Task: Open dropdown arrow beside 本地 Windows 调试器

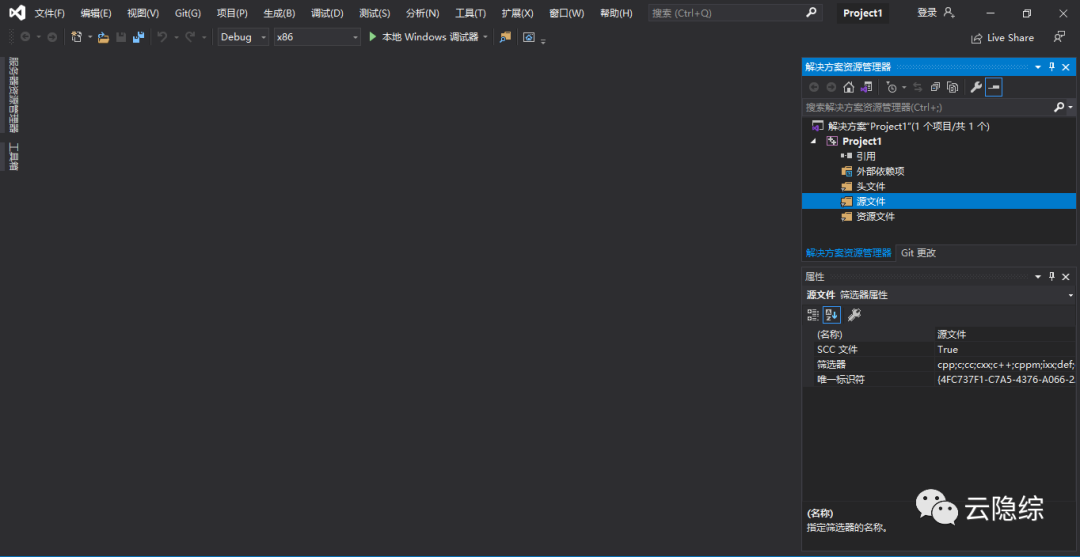Action: (486, 37)
